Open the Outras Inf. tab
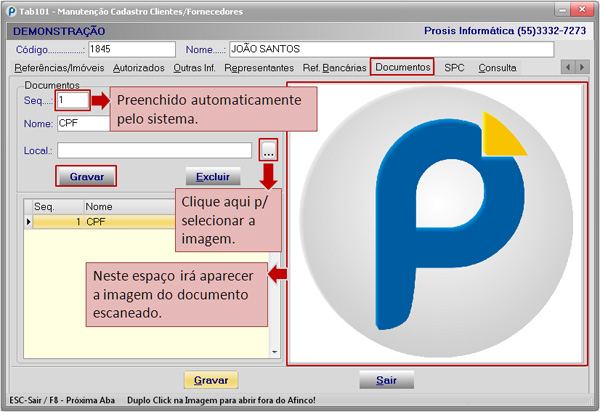600x412 pixels. click(x=194, y=68)
